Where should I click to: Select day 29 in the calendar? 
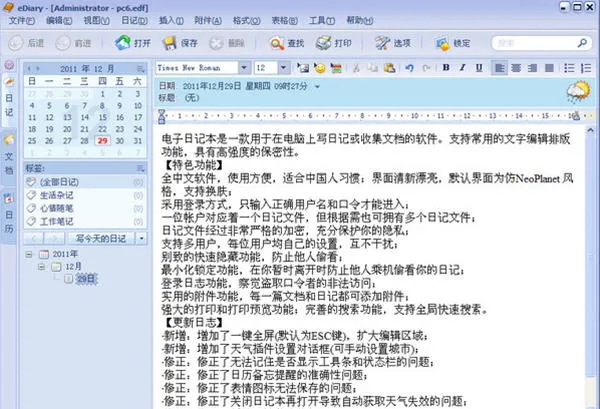coord(102,140)
